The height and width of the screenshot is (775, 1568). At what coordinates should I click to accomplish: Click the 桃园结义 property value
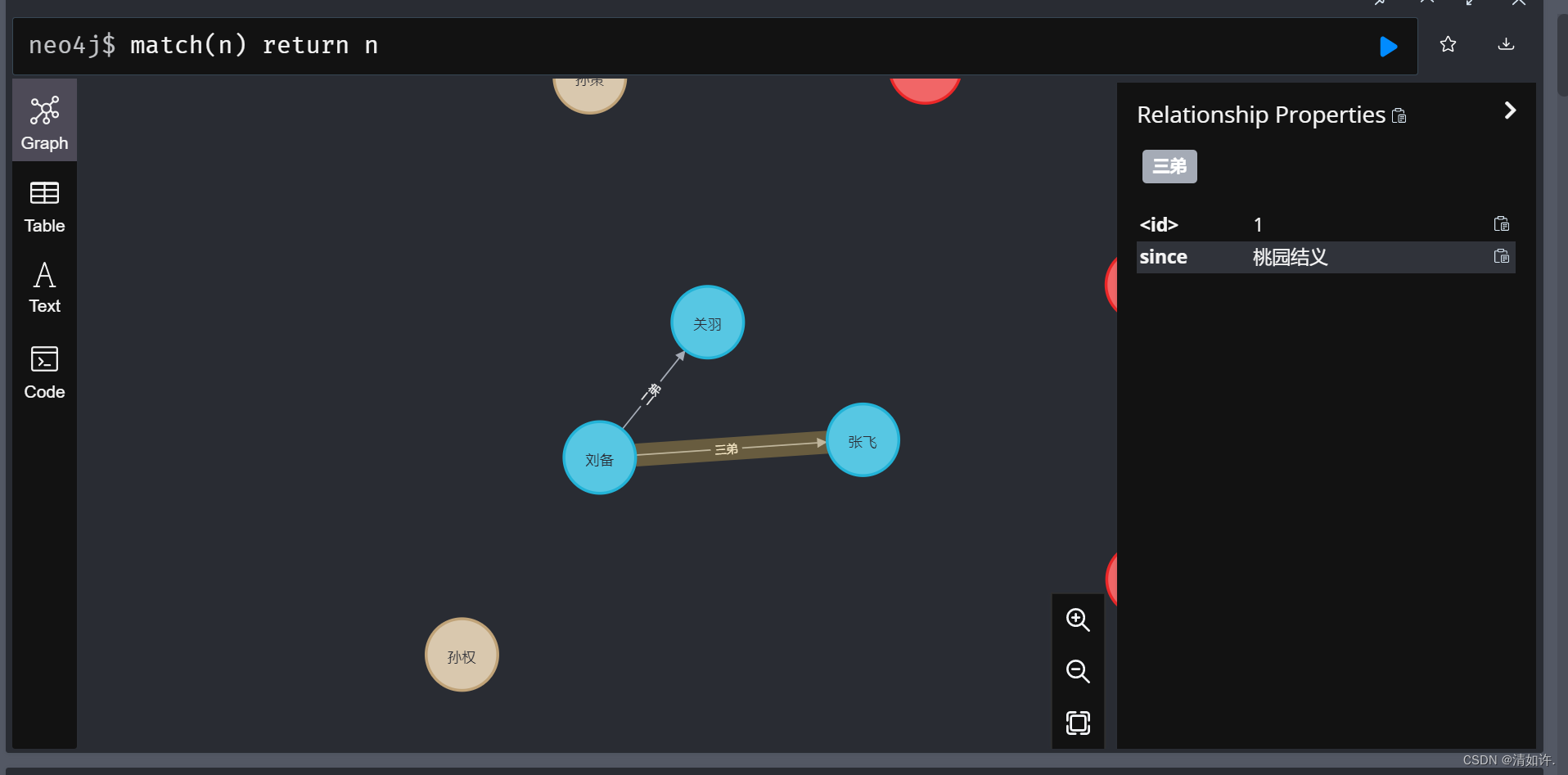(1290, 257)
